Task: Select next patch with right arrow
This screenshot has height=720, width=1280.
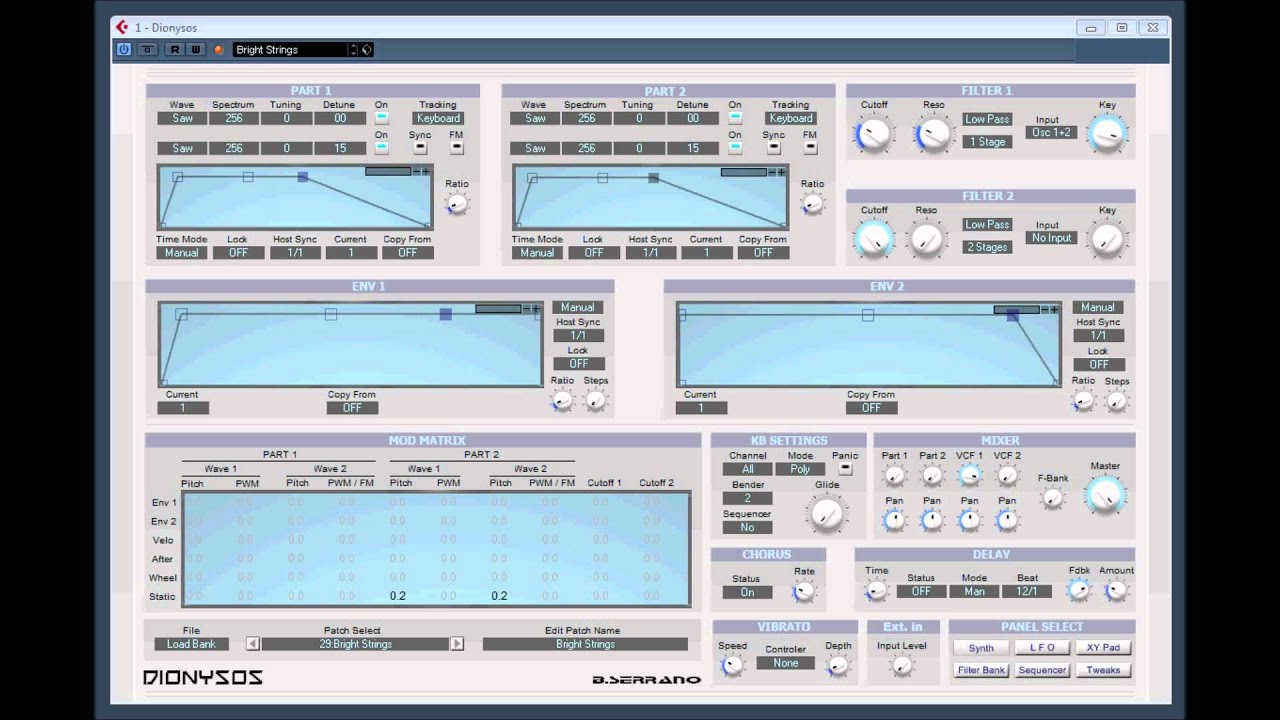Action: click(x=457, y=644)
